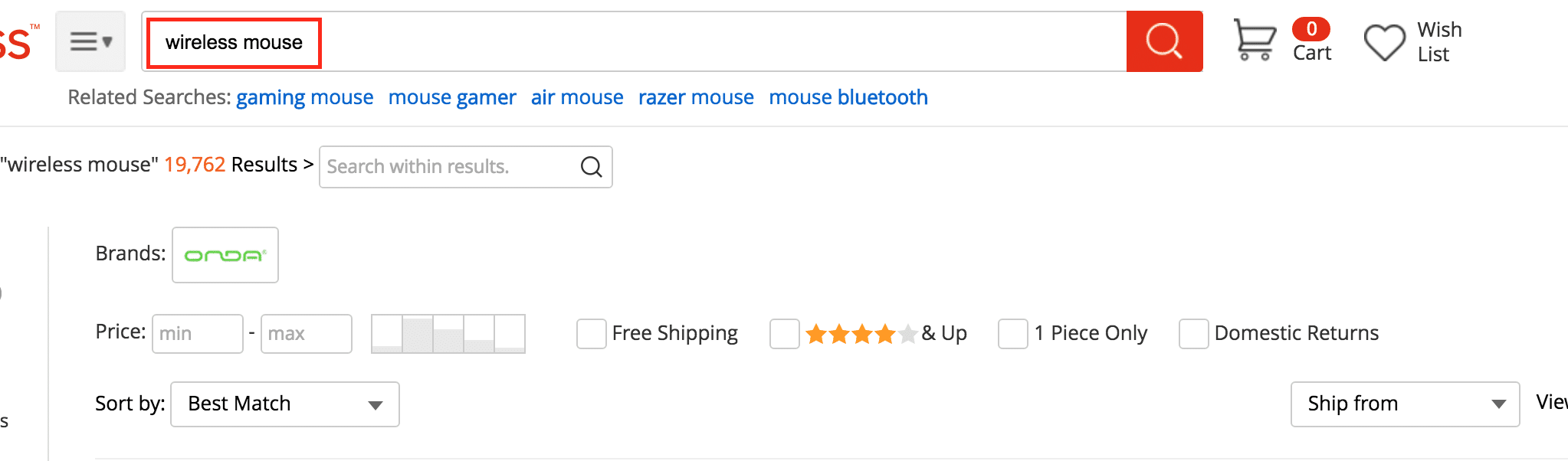The width and height of the screenshot is (1568, 461).
Task: Click the search-within-results magnifier icon
Action: coord(591,166)
